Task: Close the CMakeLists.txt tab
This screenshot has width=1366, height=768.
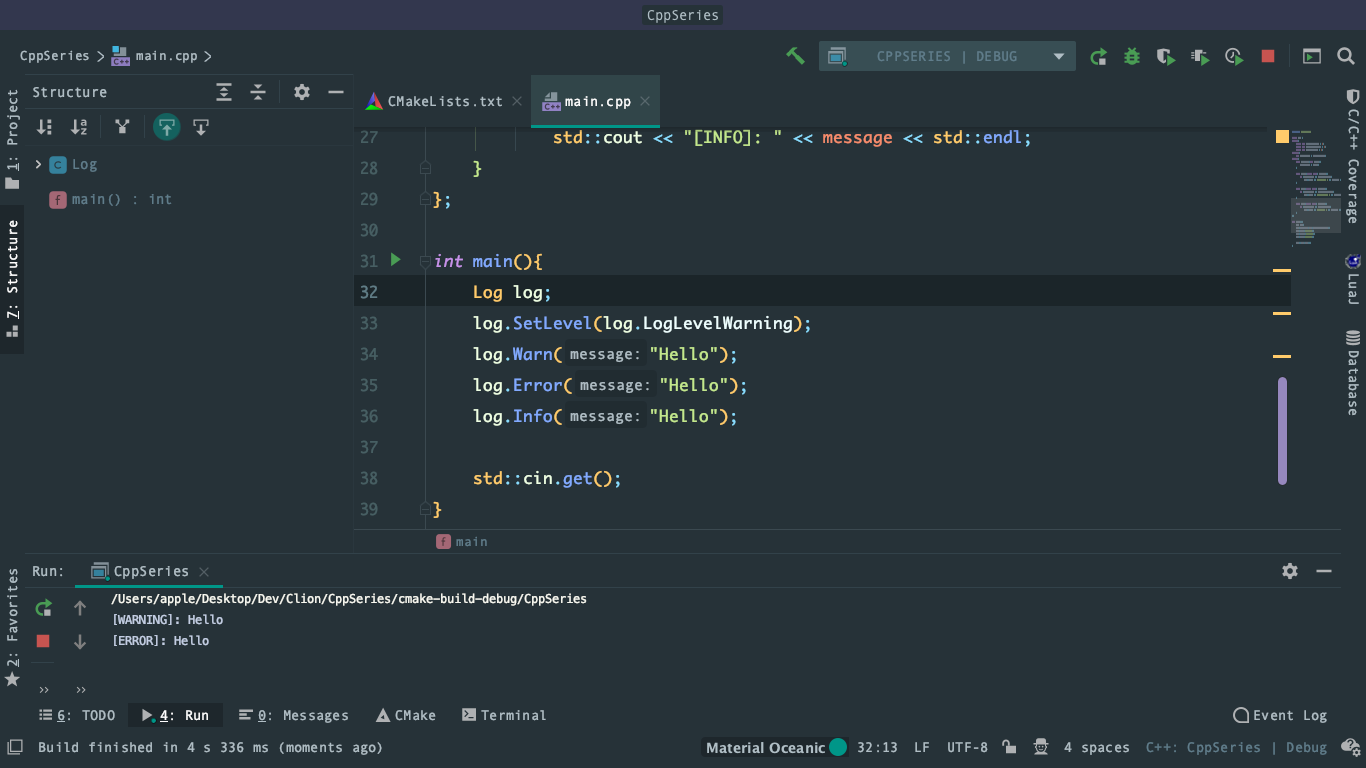Action: 517,101
